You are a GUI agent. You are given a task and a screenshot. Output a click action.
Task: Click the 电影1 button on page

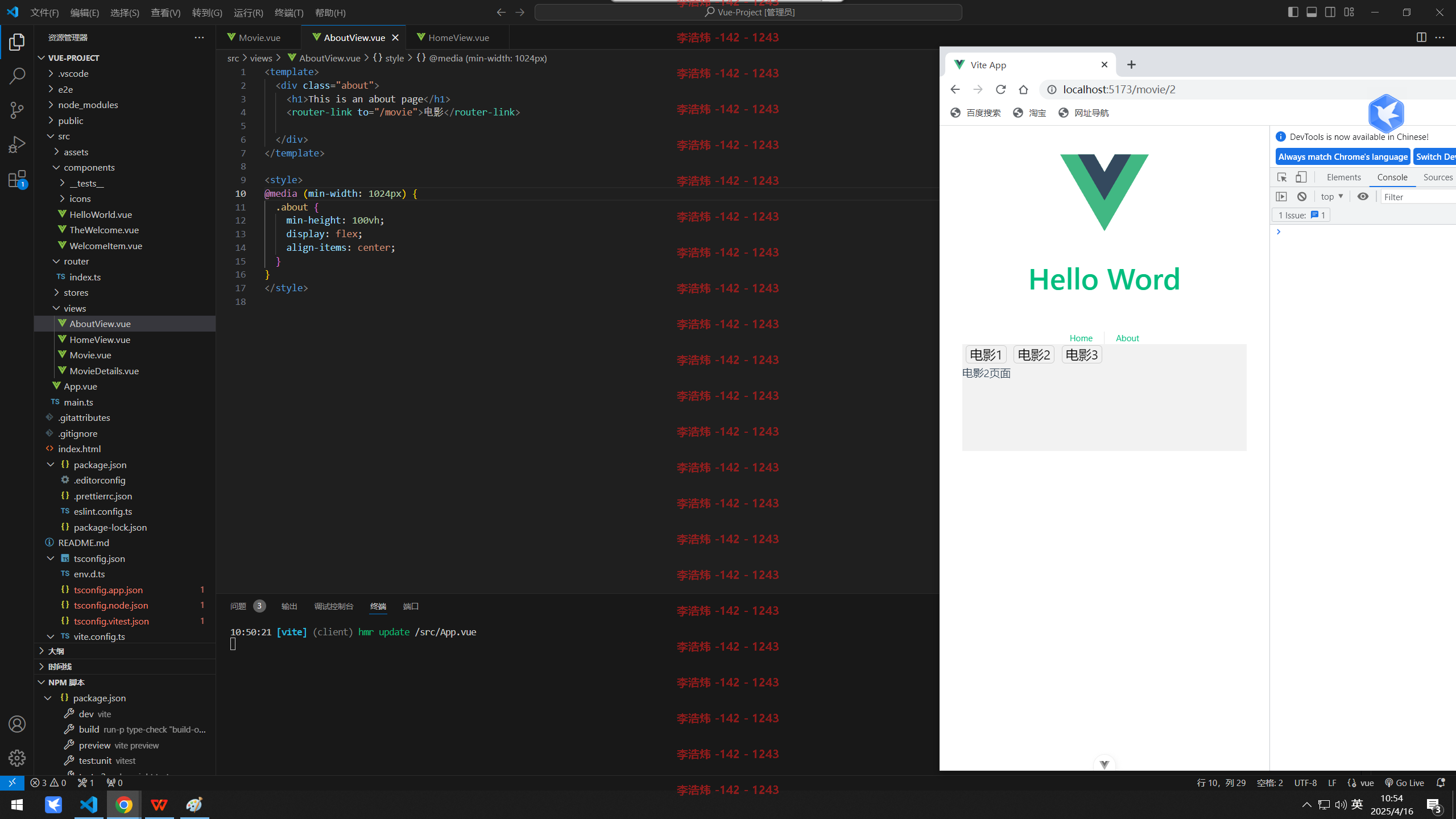pos(986,355)
